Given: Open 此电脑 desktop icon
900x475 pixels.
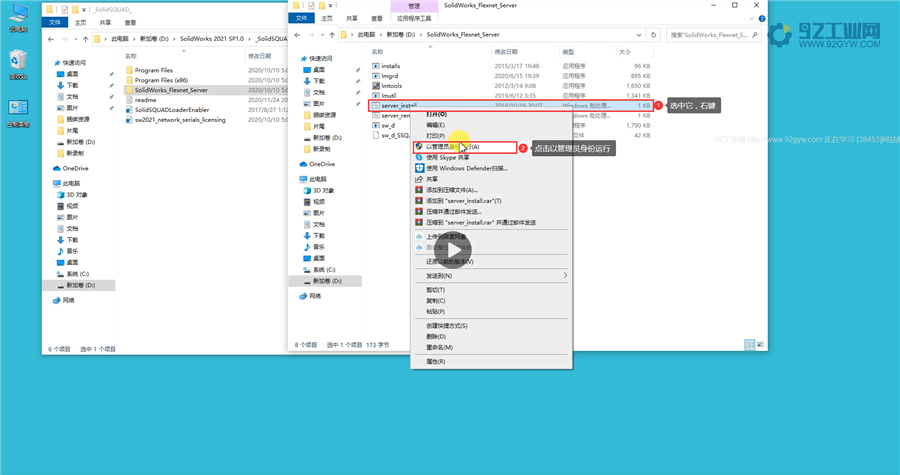Looking at the screenshot, I should pyautogui.click(x=18, y=17).
